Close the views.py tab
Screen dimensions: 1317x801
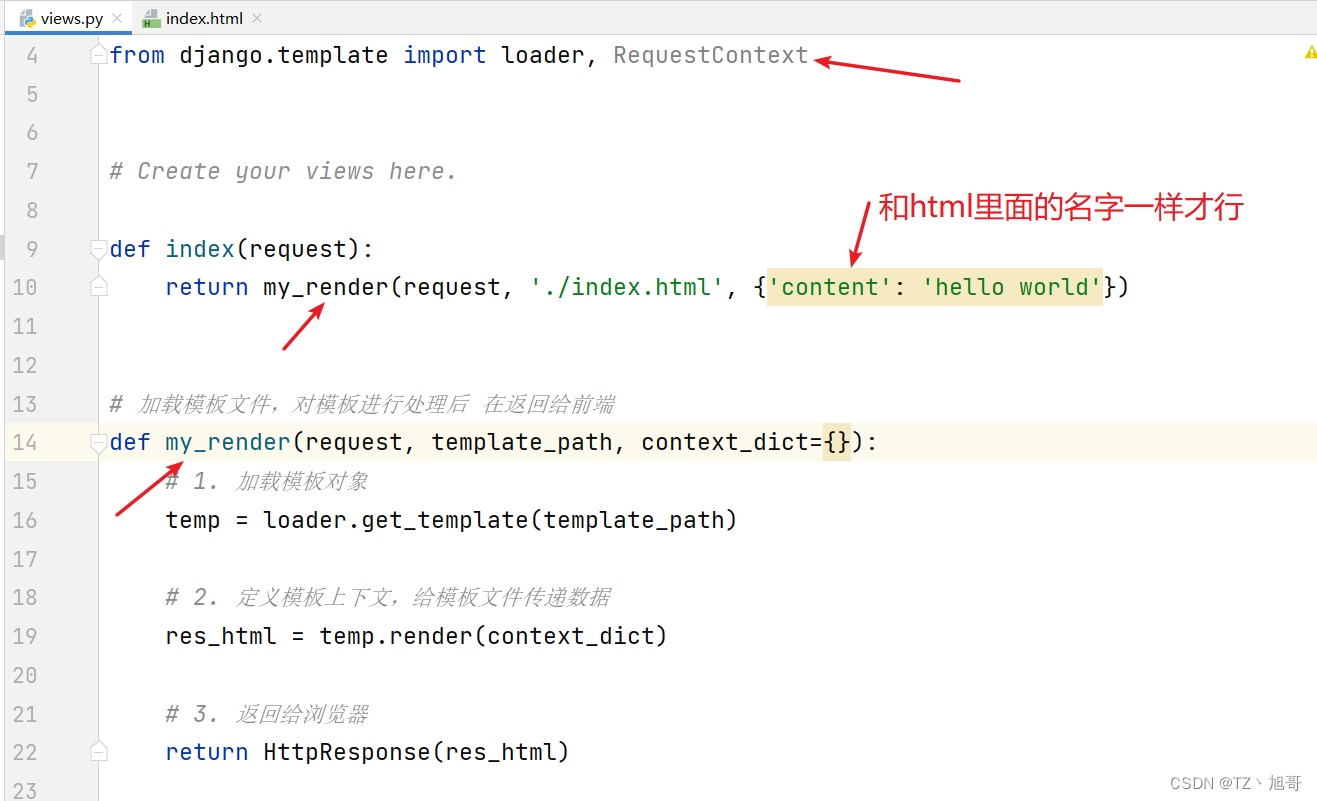point(118,19)
